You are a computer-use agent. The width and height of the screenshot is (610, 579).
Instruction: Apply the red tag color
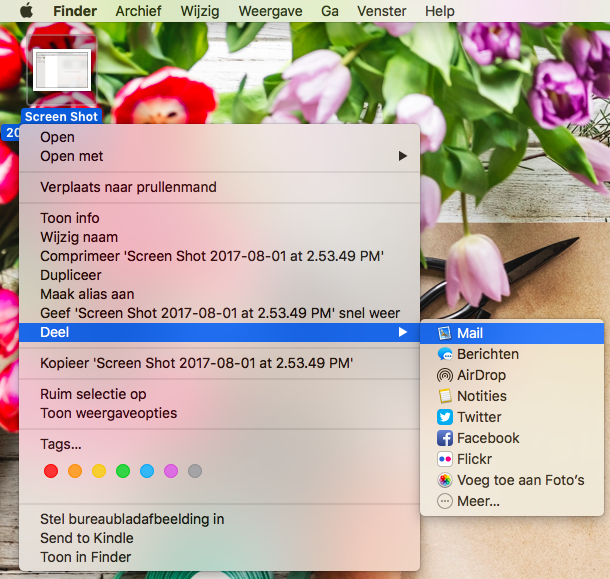(51, 471)
